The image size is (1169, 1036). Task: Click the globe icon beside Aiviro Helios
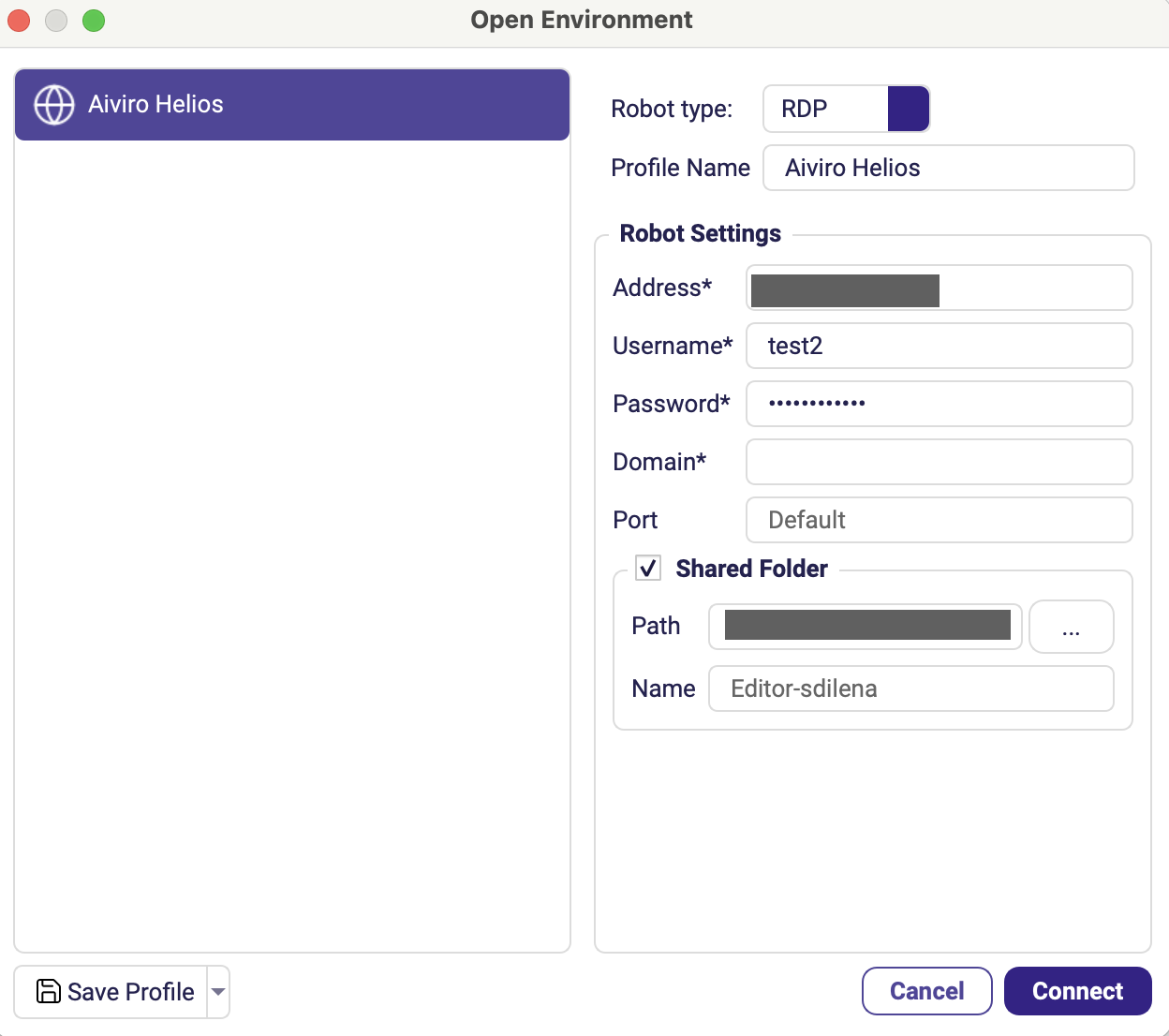[54, 105]
